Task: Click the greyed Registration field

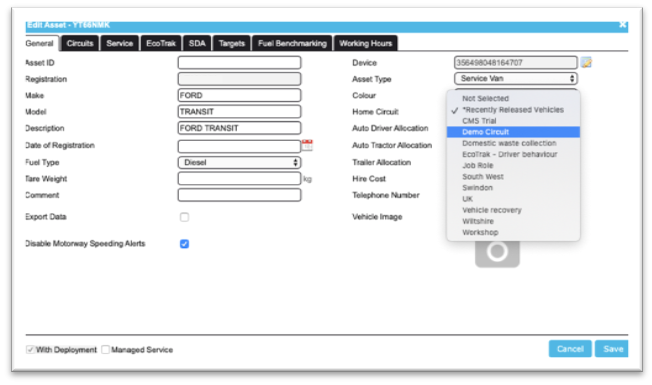Action: (x=240, y=79)
